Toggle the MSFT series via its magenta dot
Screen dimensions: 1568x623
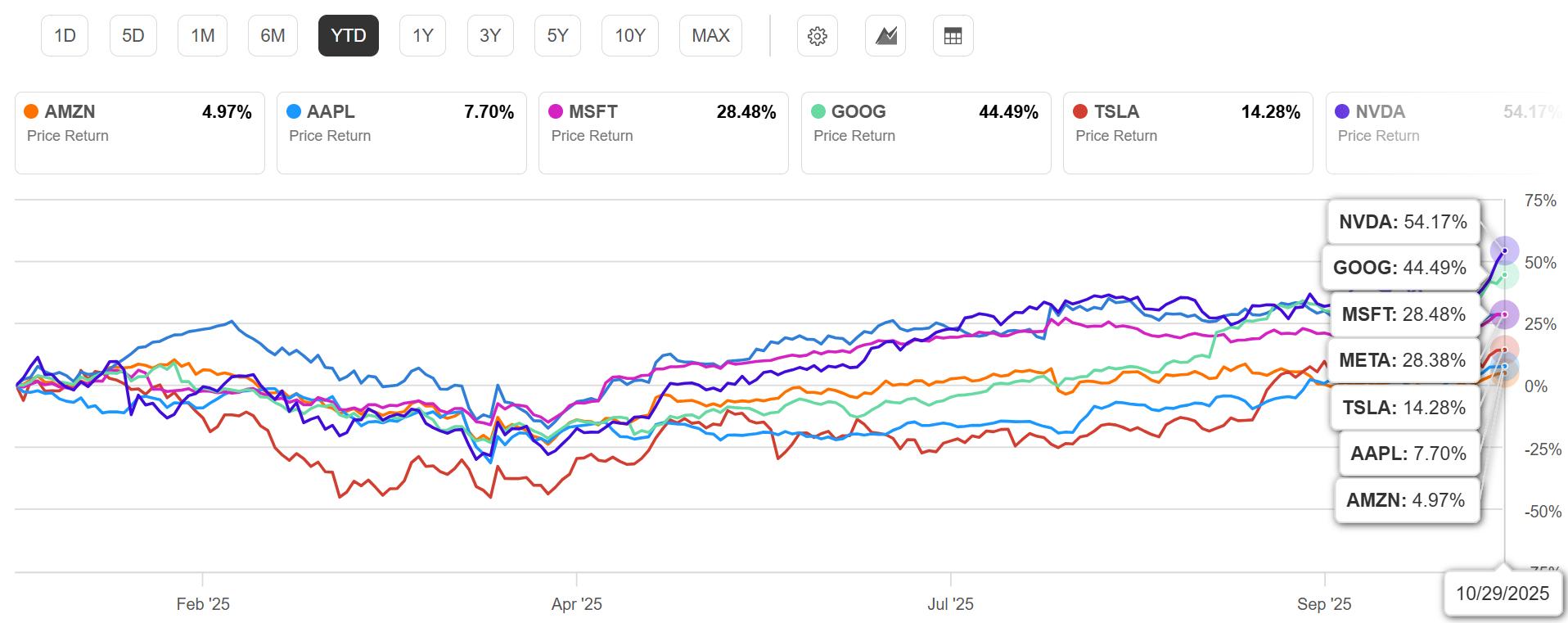pos(556,111)
